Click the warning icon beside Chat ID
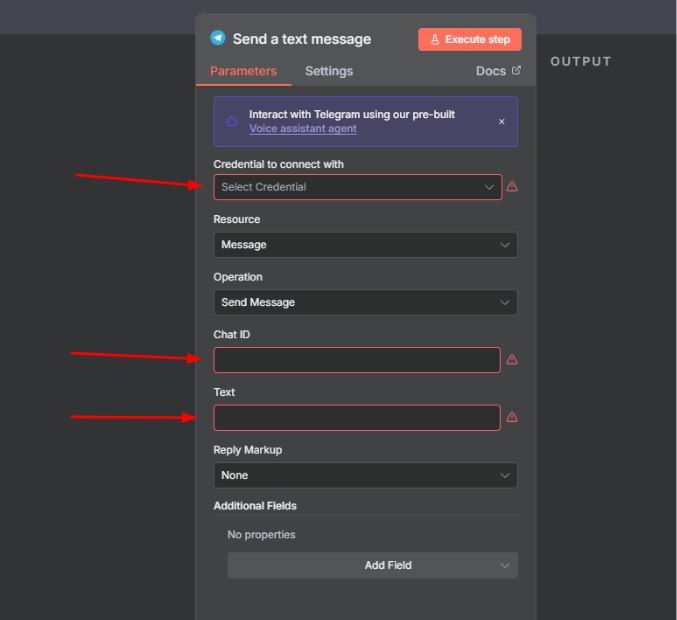The width and height of the screenshot is (677, 620). 512,360
